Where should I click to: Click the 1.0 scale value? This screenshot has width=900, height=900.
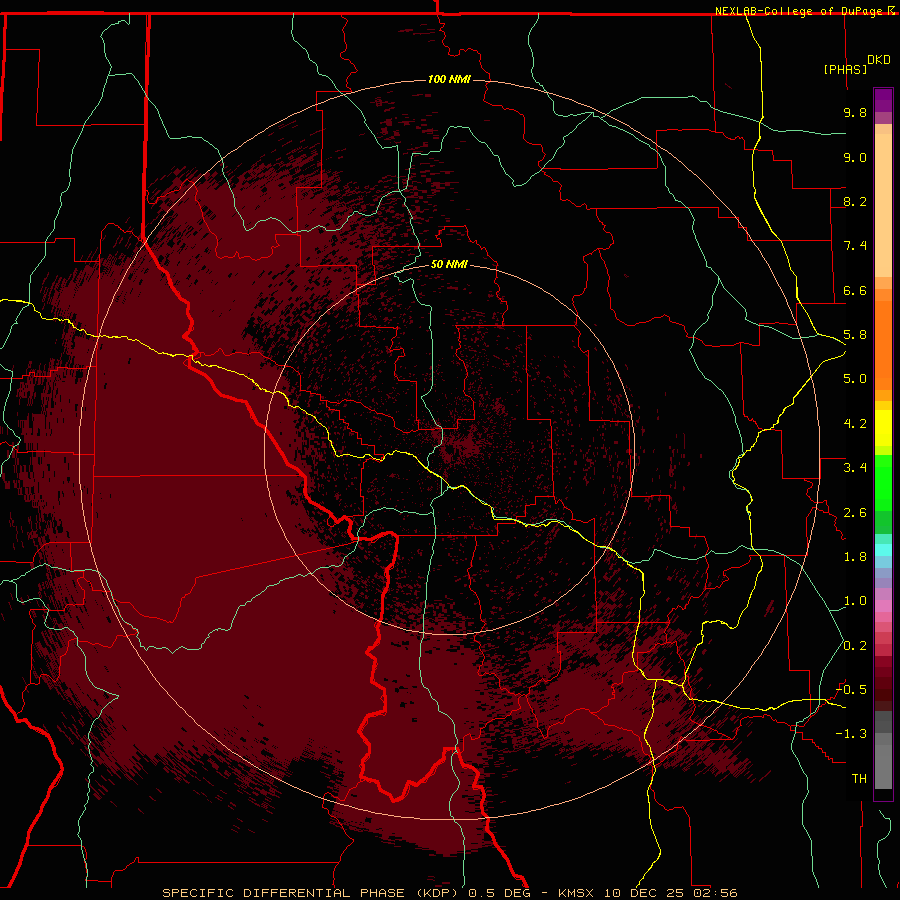pos(855,601)
